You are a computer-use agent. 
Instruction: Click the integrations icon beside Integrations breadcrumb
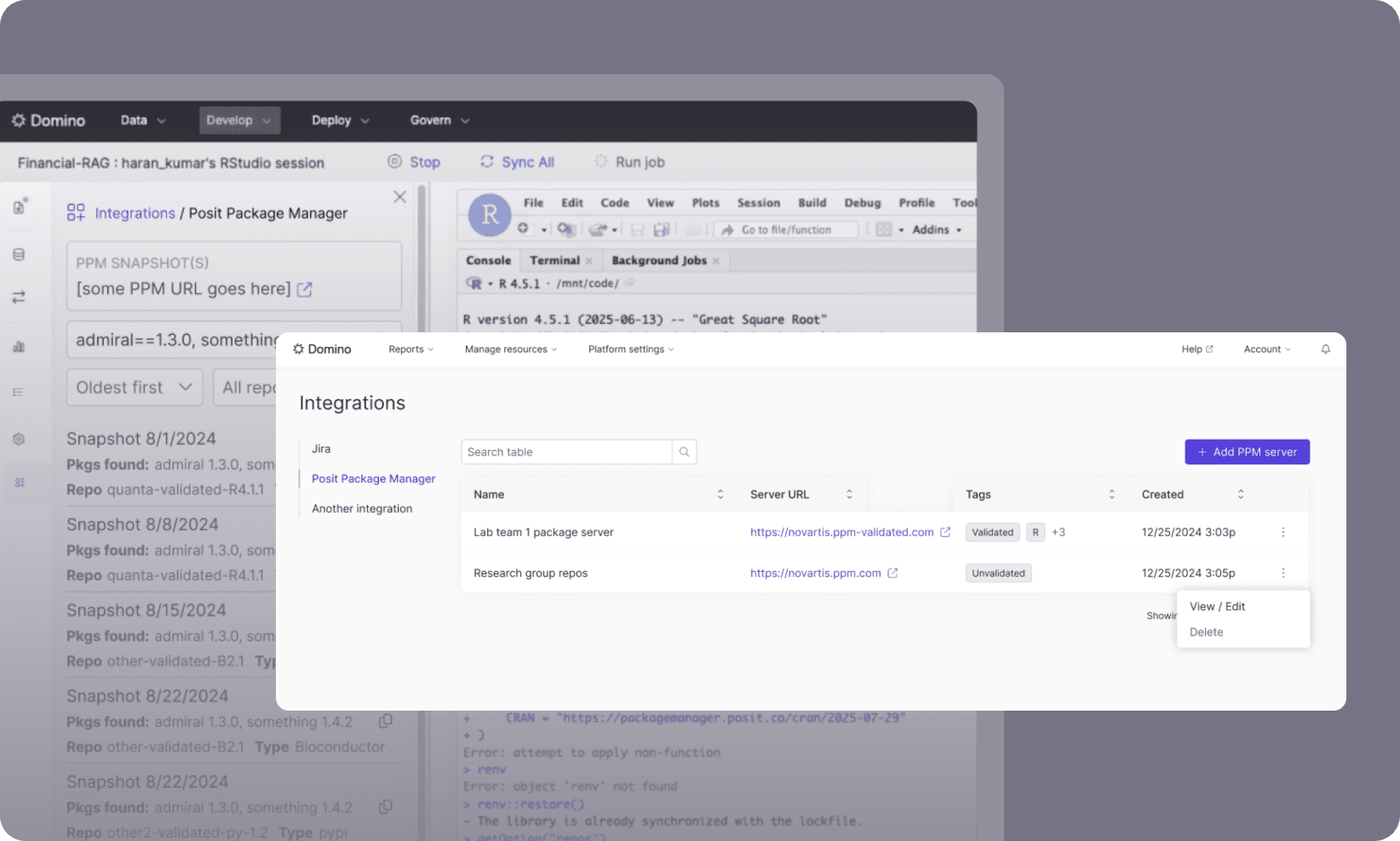point(76,212)
